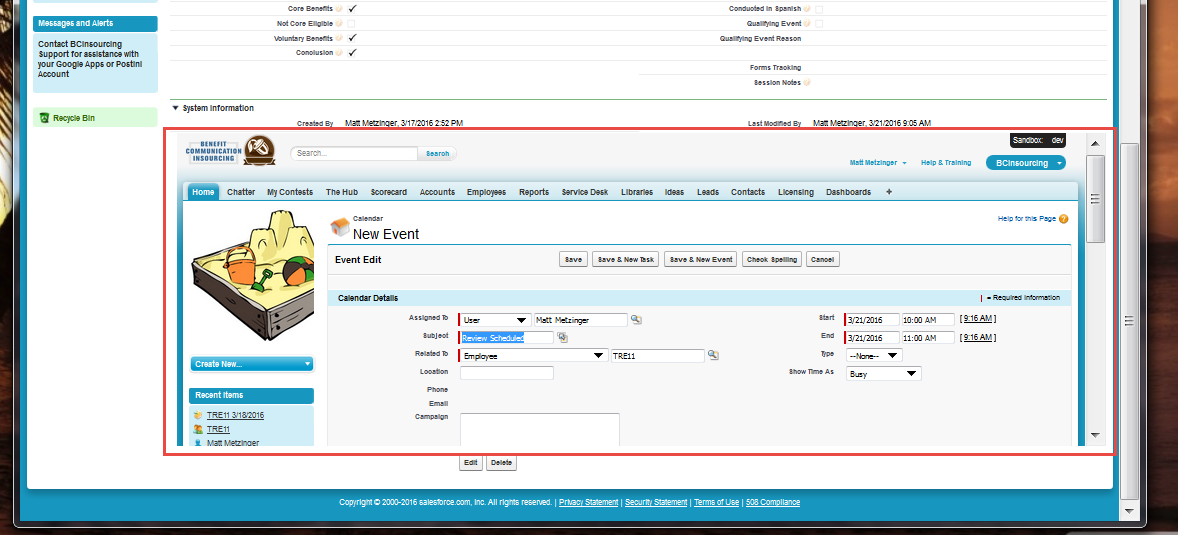Click the Location input field
1178x535 pixels.
pos(507,373)
